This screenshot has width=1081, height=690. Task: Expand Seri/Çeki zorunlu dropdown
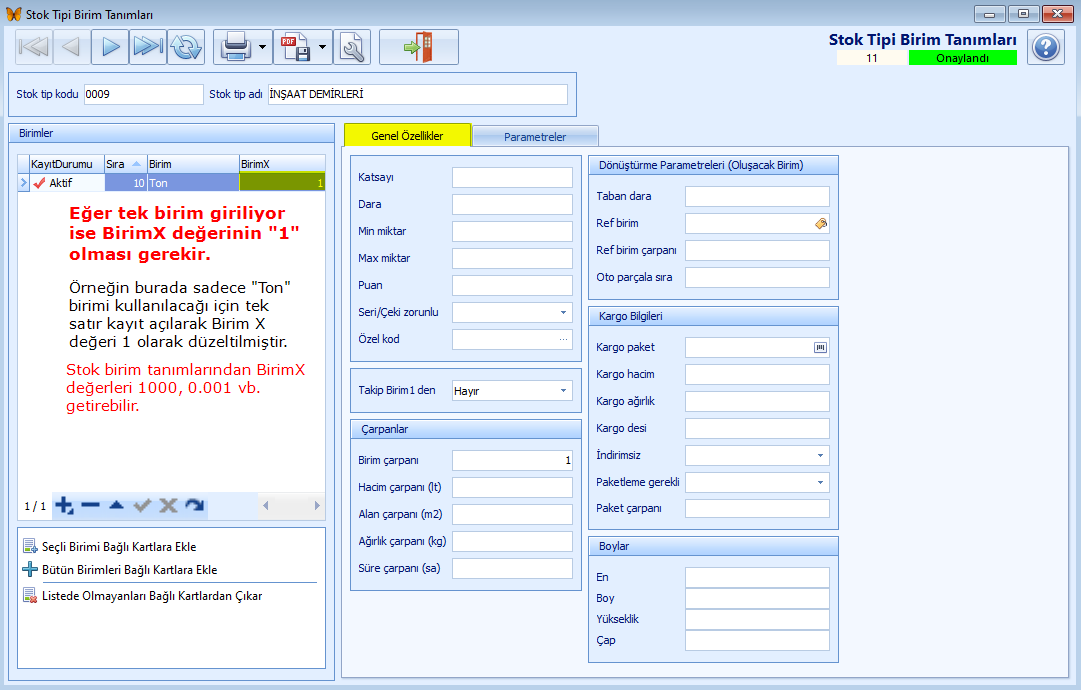point(563,312)
